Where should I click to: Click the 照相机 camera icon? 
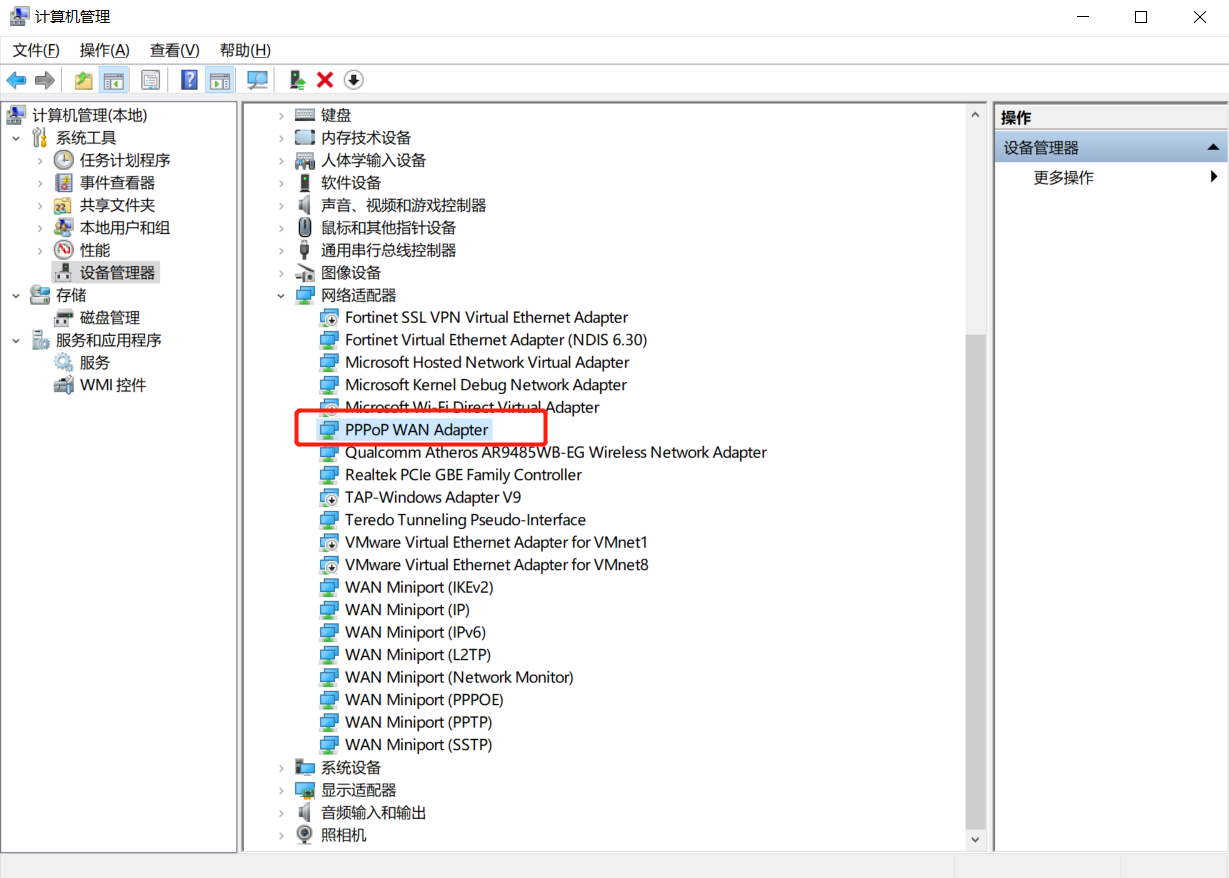[305, 835]
